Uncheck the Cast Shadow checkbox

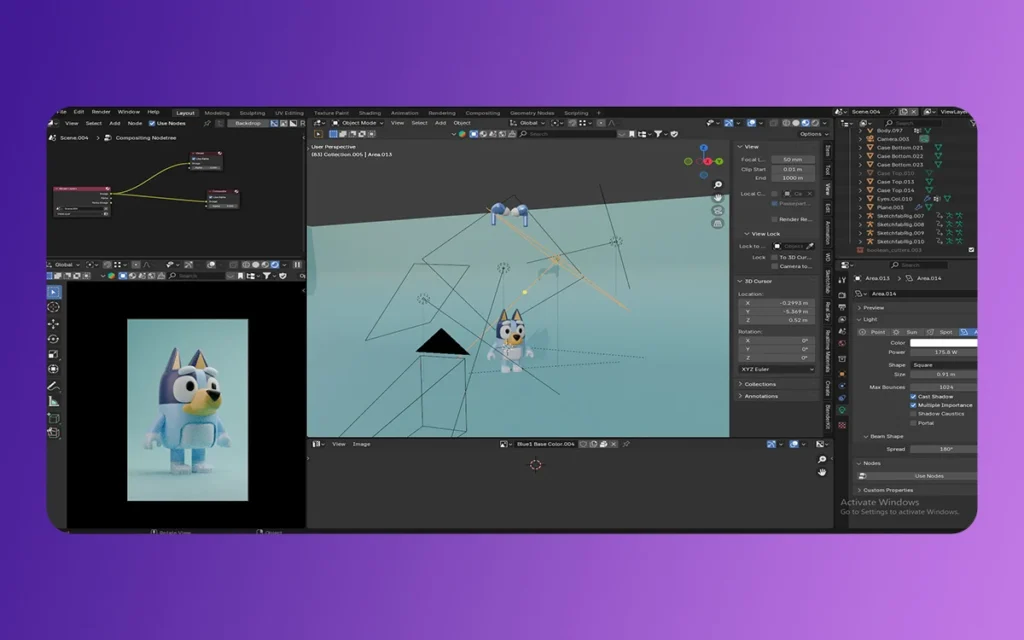(913, 396)
